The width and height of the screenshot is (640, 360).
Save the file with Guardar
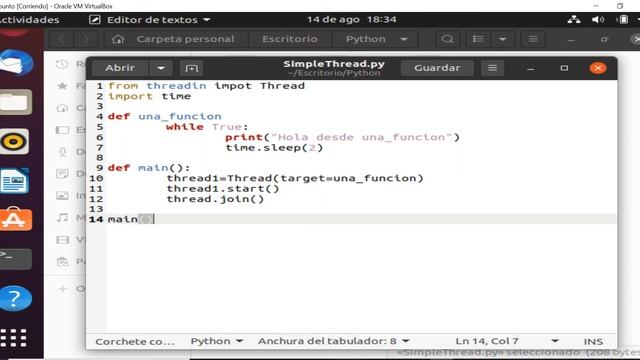(437, 68)
